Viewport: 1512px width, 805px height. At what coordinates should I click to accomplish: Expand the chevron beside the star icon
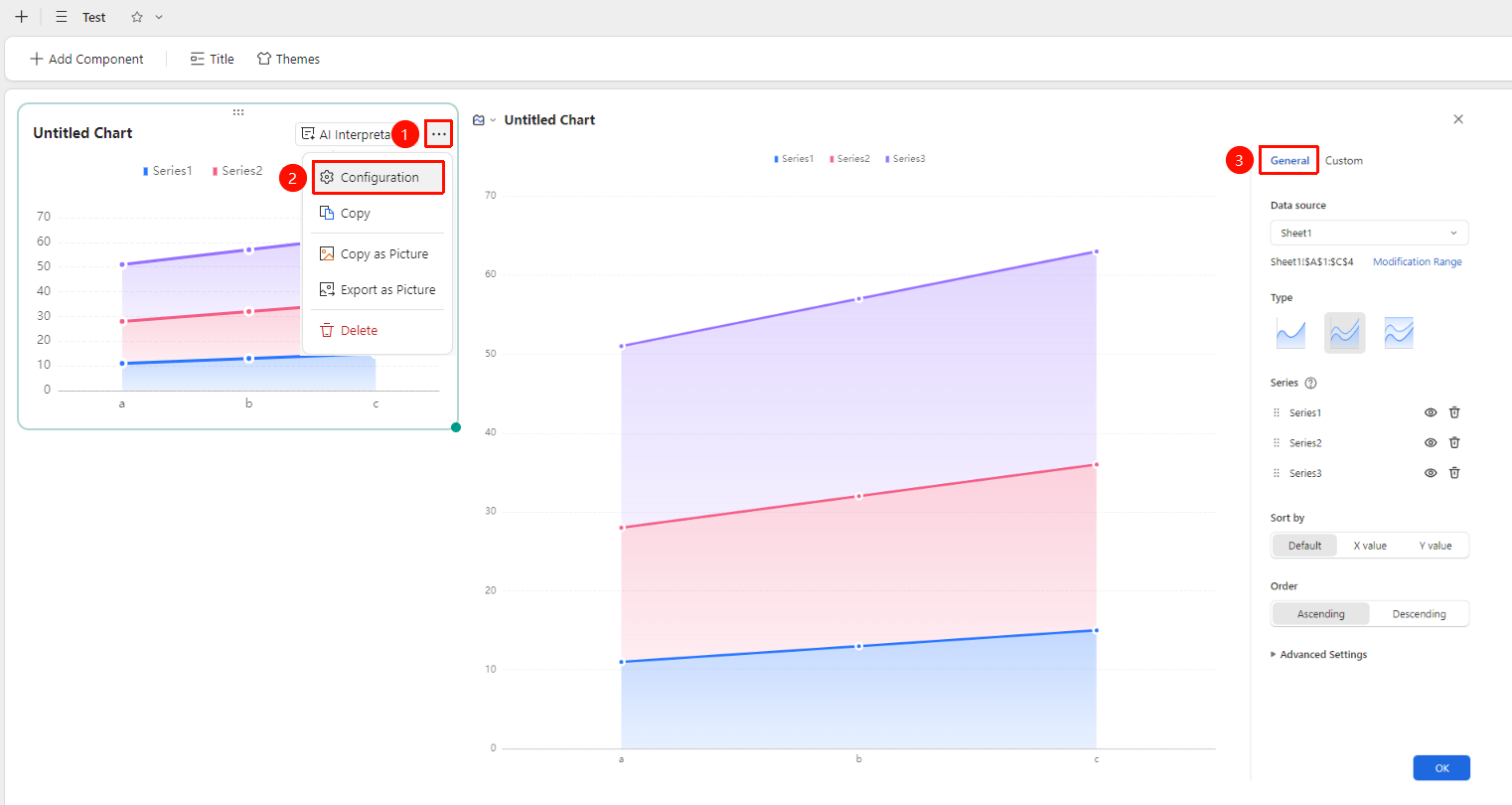click(x=159, y=17)
